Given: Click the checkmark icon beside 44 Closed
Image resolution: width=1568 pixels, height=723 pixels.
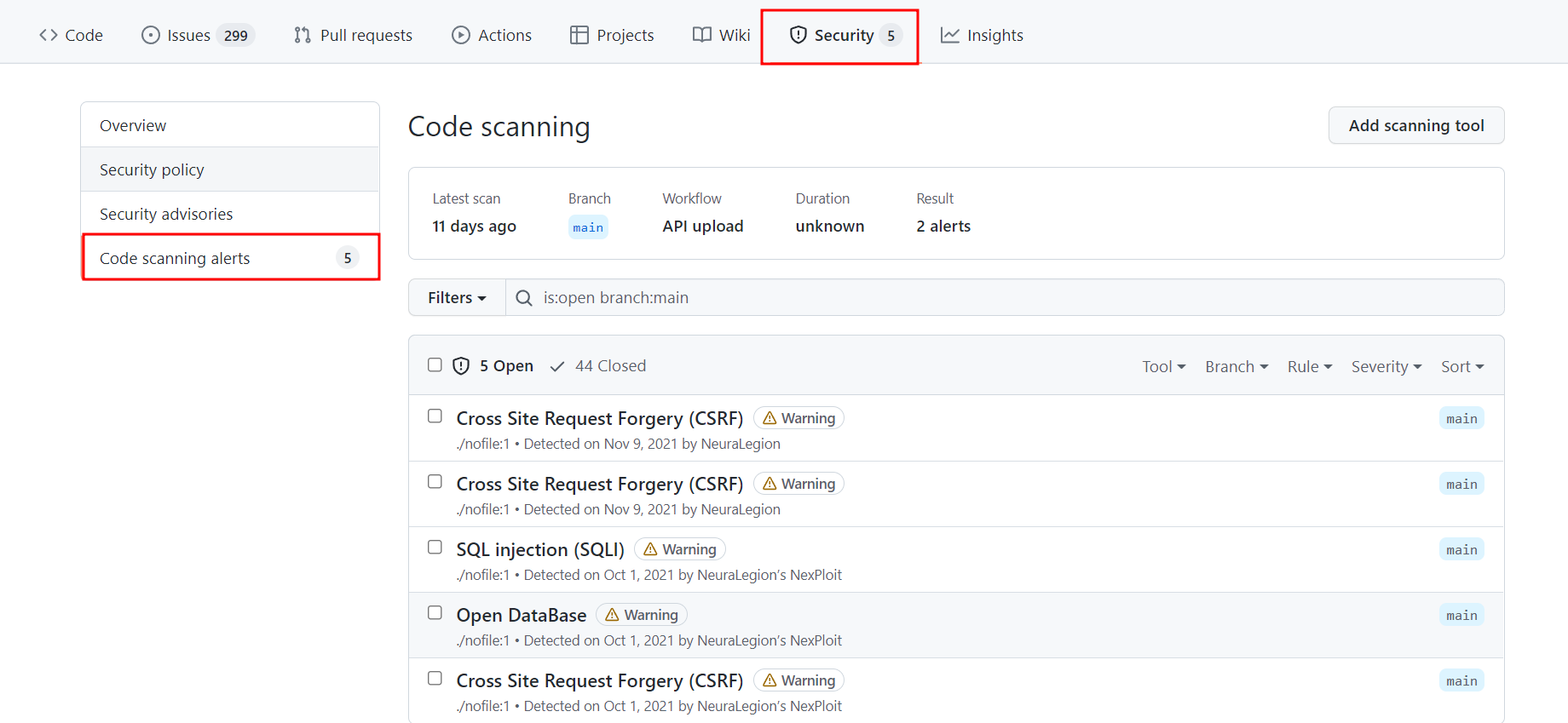Looking at the screenshot, I should point(557,366).
